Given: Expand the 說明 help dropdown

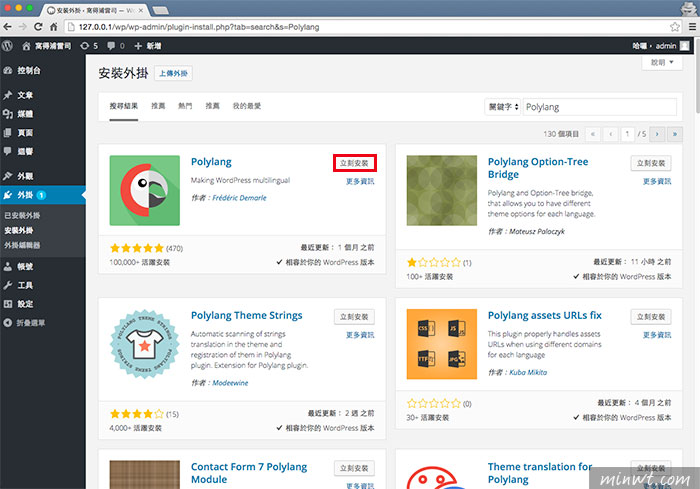Looking at the screenshot, I should 662,63.
